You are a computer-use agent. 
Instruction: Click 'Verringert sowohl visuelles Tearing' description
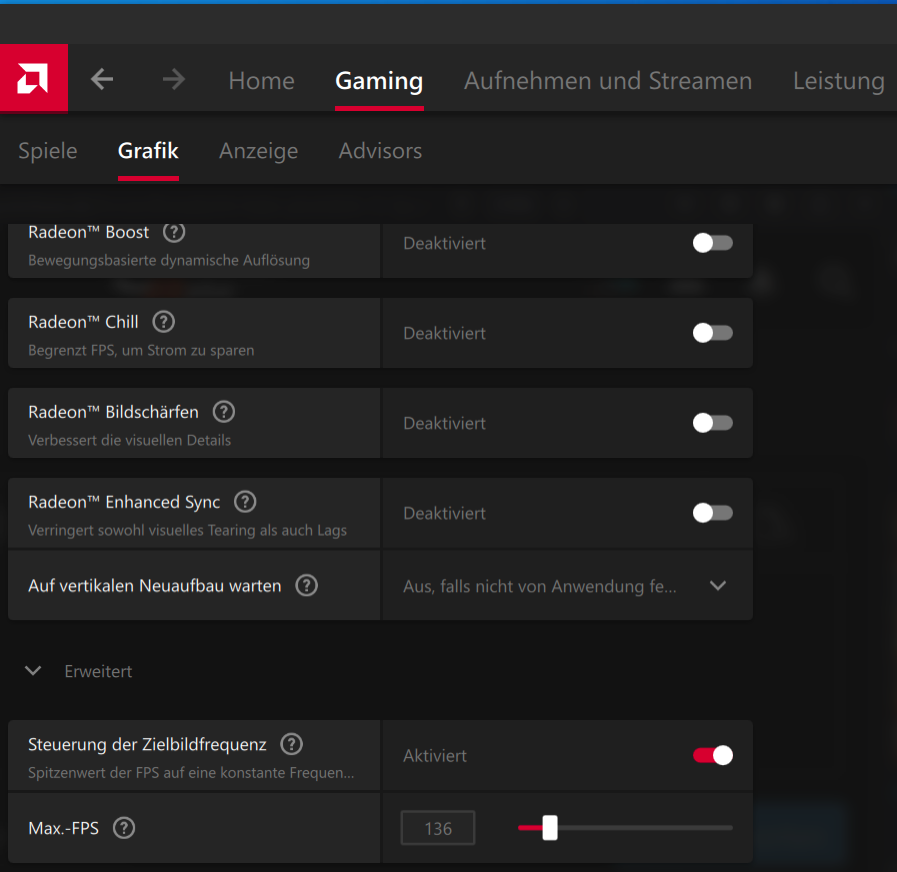pos(187,530)
